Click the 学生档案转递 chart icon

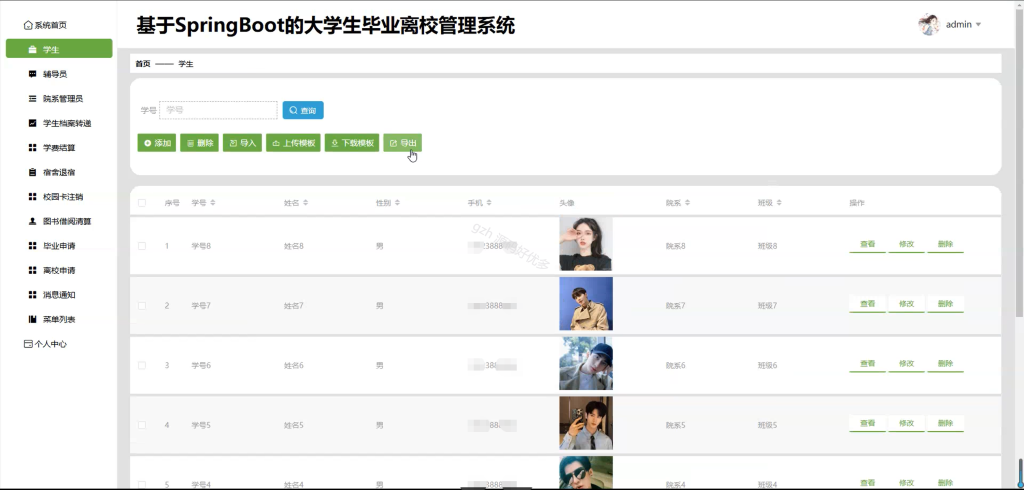click(33, 123)
